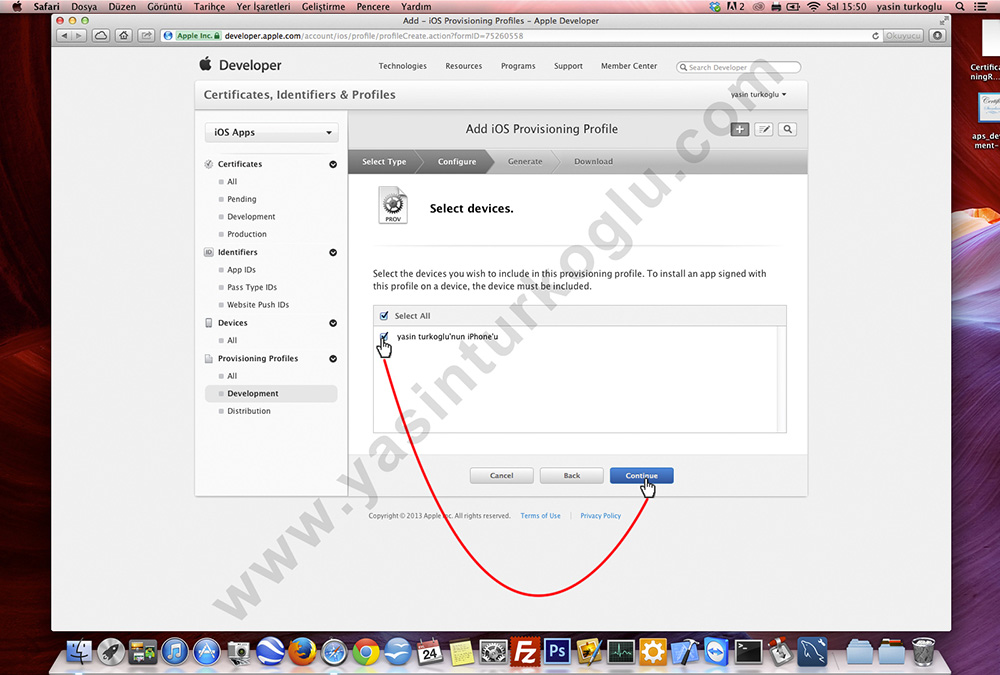
Task: Open Activity Monitor from the dock
Action: click(621, 652)
